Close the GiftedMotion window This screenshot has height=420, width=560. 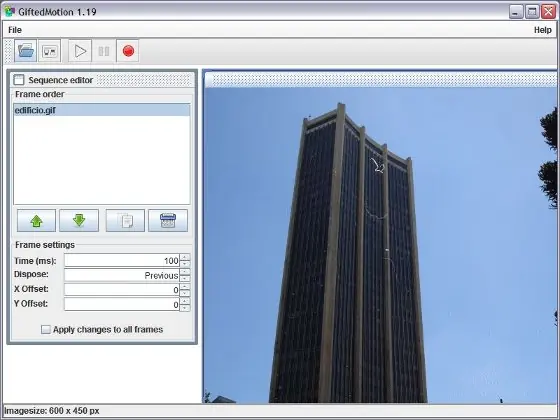548,12
